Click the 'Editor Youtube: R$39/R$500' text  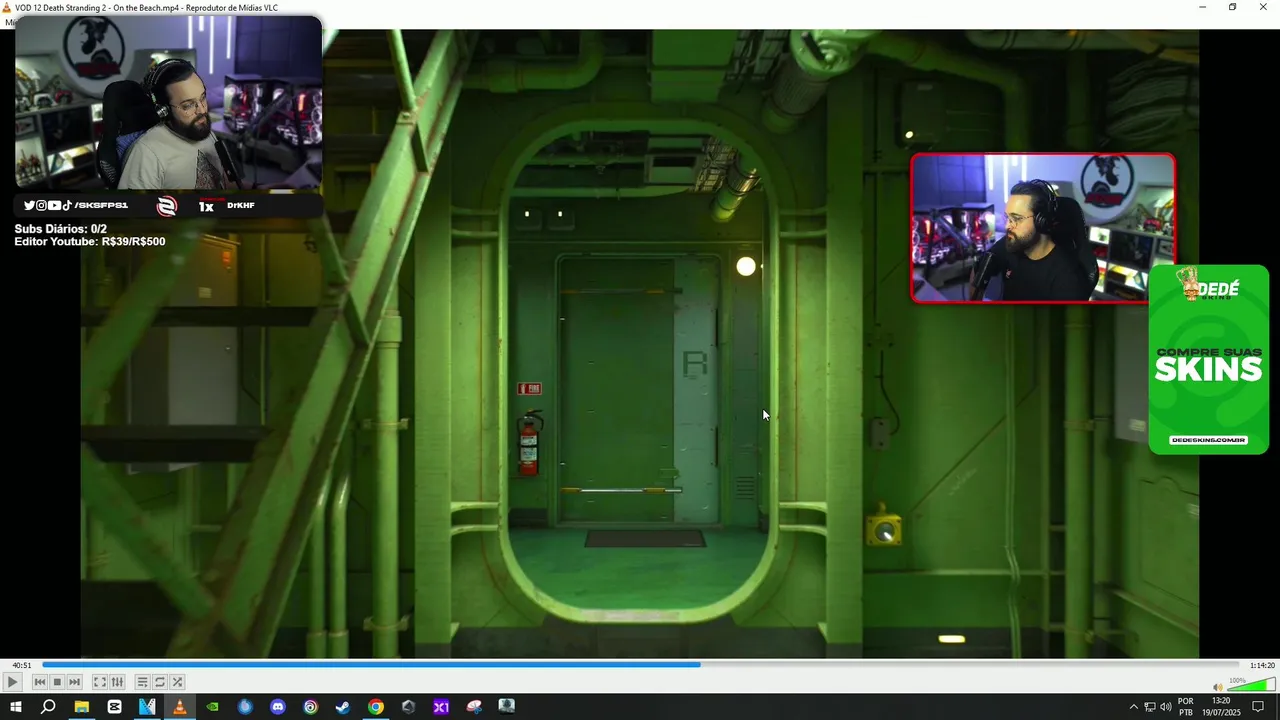tap(90, 242)
